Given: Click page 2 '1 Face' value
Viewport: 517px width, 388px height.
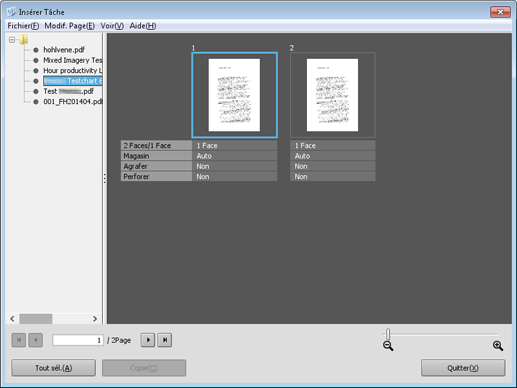Looking at the screenshot, I should 333,145.
